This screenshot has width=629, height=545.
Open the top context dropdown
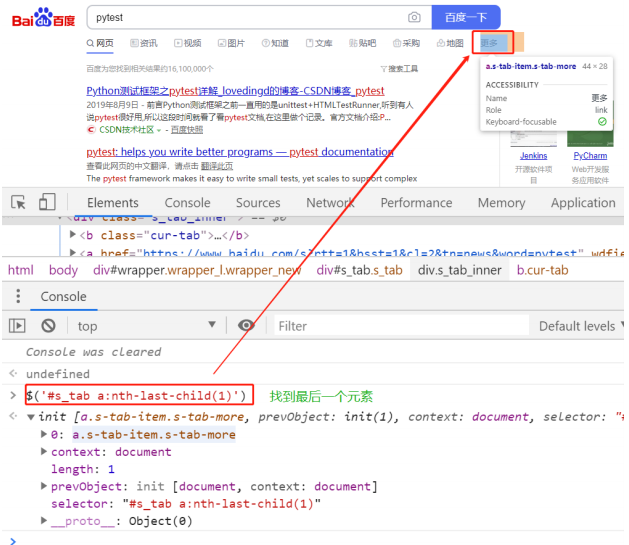coord(147,326)
